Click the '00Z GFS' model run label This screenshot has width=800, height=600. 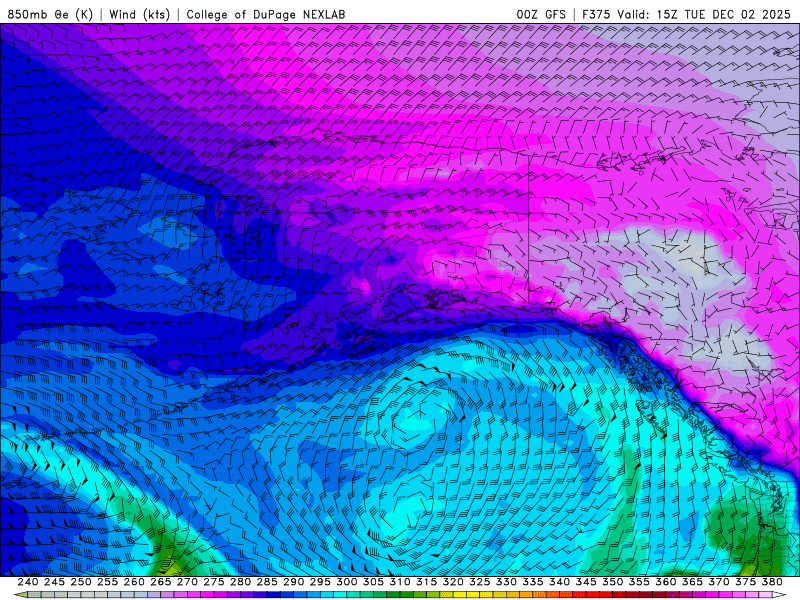(541, 14)
